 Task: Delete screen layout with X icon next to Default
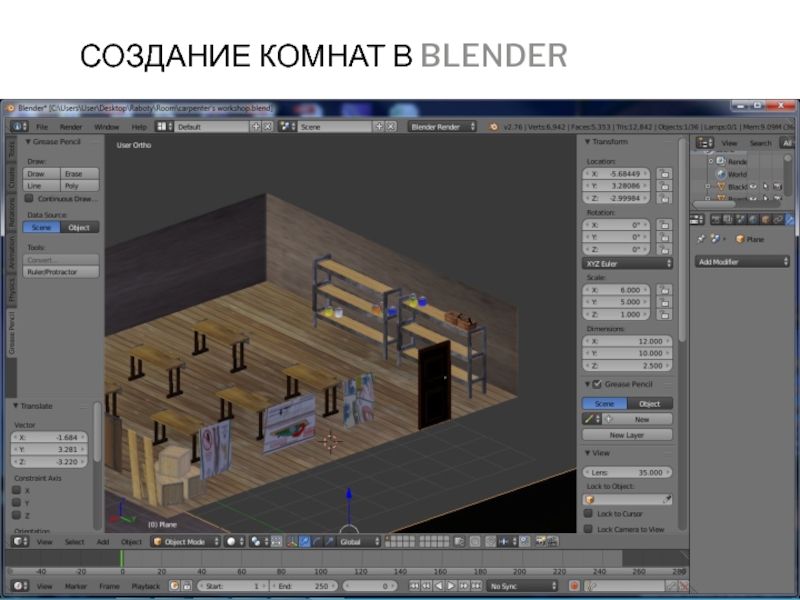(267, 126)
